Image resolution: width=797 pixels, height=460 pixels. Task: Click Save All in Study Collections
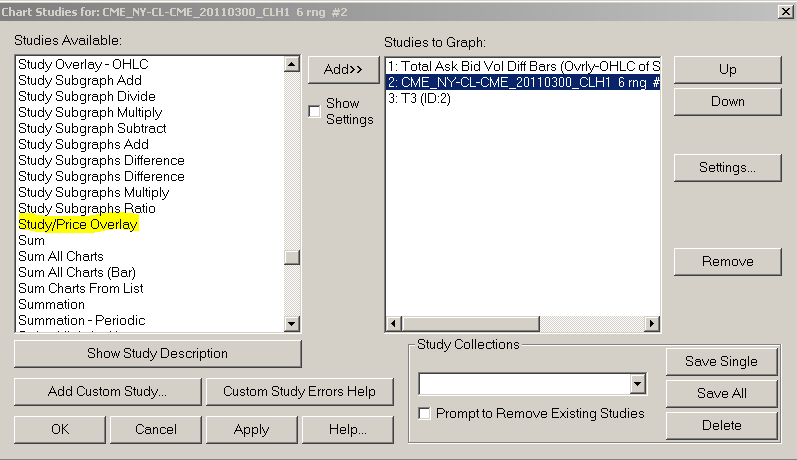click(x=721, y=393)
